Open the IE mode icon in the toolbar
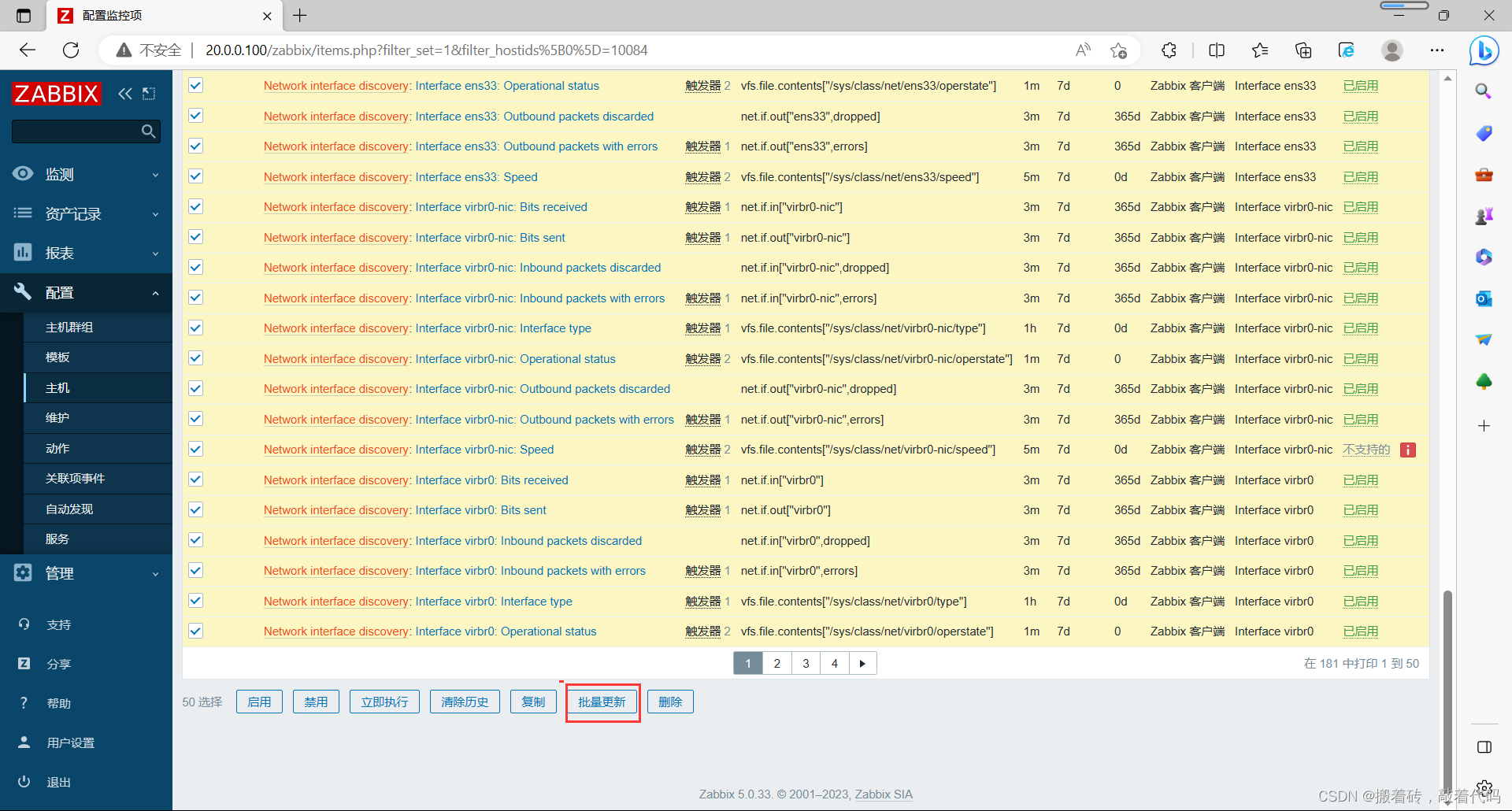This screenshot has height=811, width=1512. coord(1347,50)
